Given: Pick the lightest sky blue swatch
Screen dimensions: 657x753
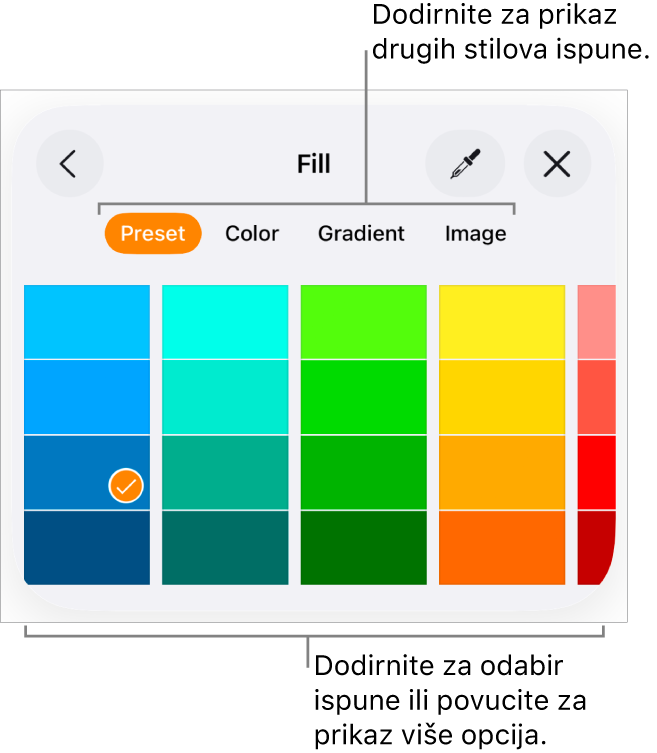Looking at the screenshot, I should click(x=87, y=322).
